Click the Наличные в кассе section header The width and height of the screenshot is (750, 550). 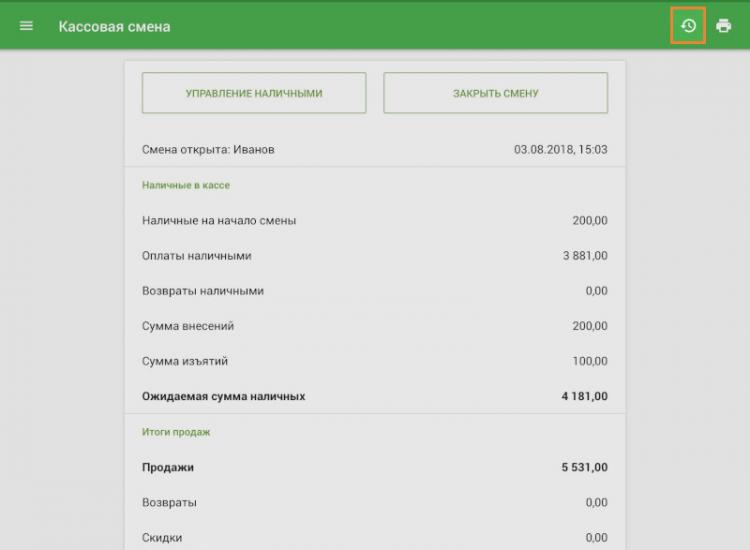tap(187, 185)
